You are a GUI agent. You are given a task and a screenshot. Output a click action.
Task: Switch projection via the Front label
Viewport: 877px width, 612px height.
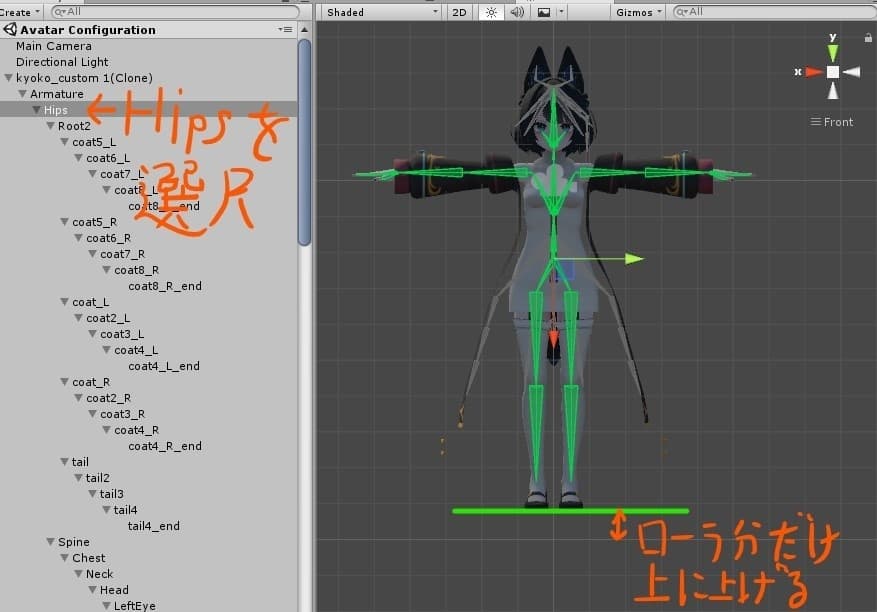click(x=837, y=122)
